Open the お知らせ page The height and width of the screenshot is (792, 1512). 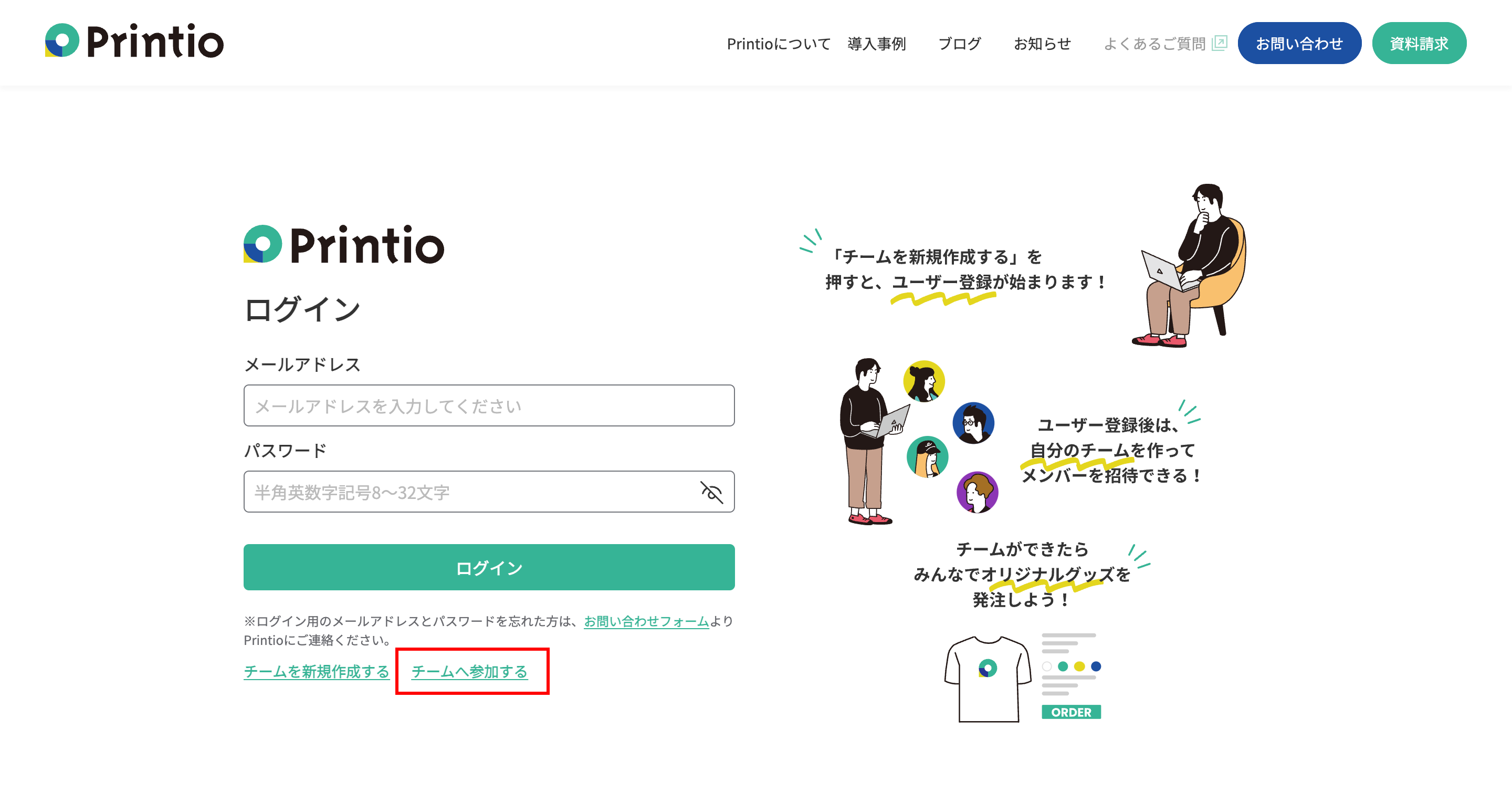tap(1043, 44)
